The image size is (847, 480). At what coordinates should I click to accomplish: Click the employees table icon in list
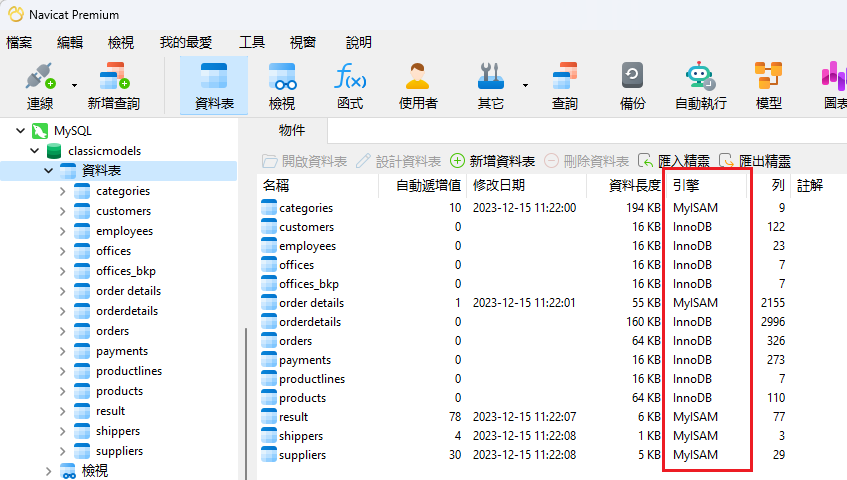pos(269,246)
